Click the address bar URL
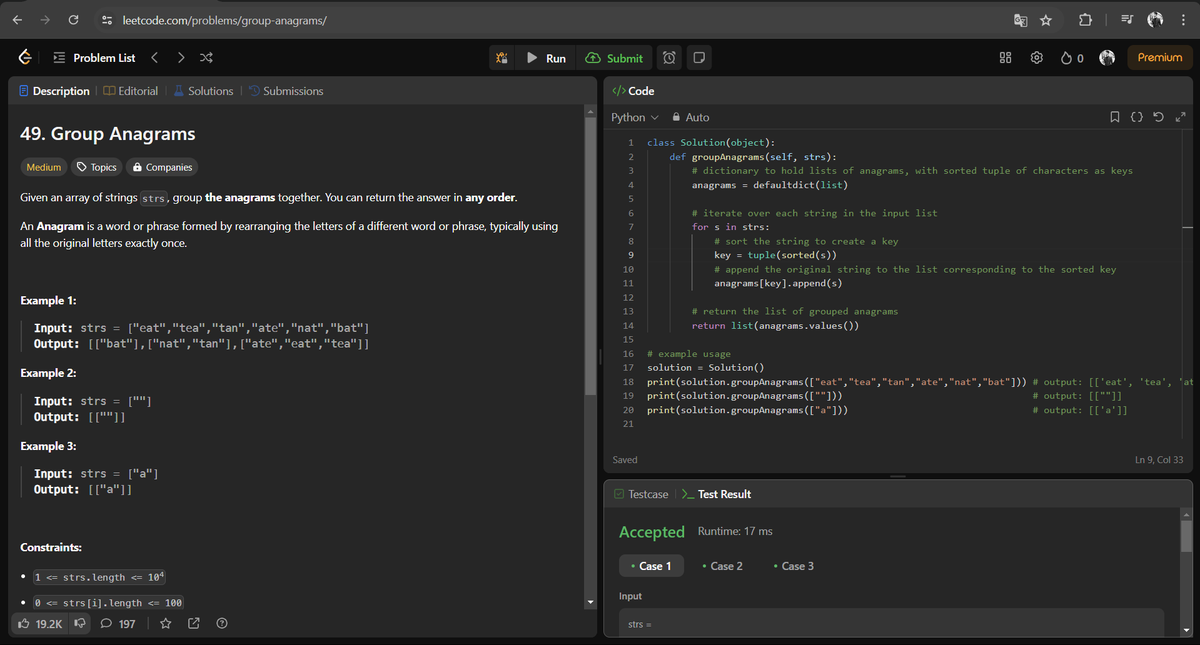 pyautogui.click(x=224, y=20)
